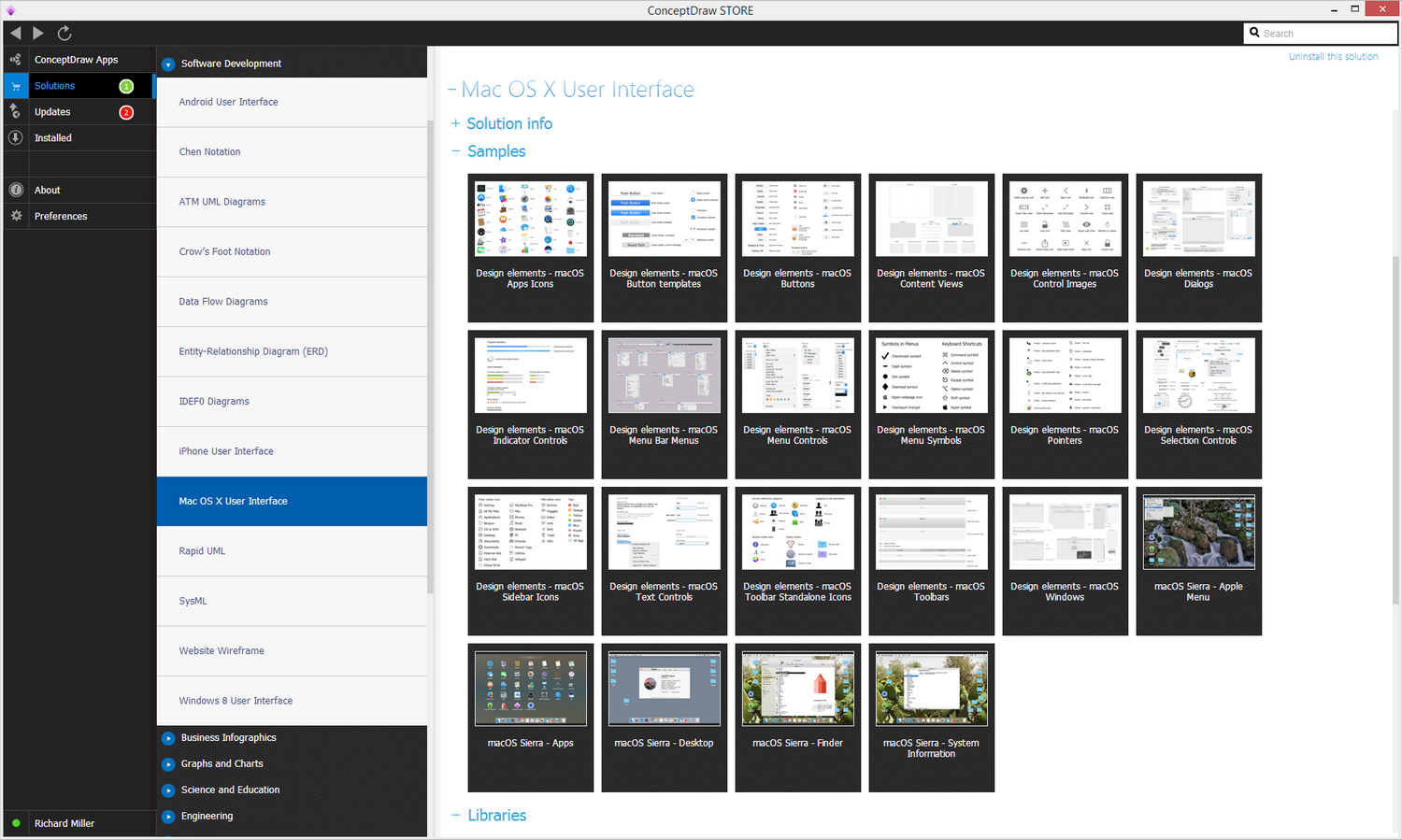Open the About page
1402x840 pixels.
click(48, 191)
